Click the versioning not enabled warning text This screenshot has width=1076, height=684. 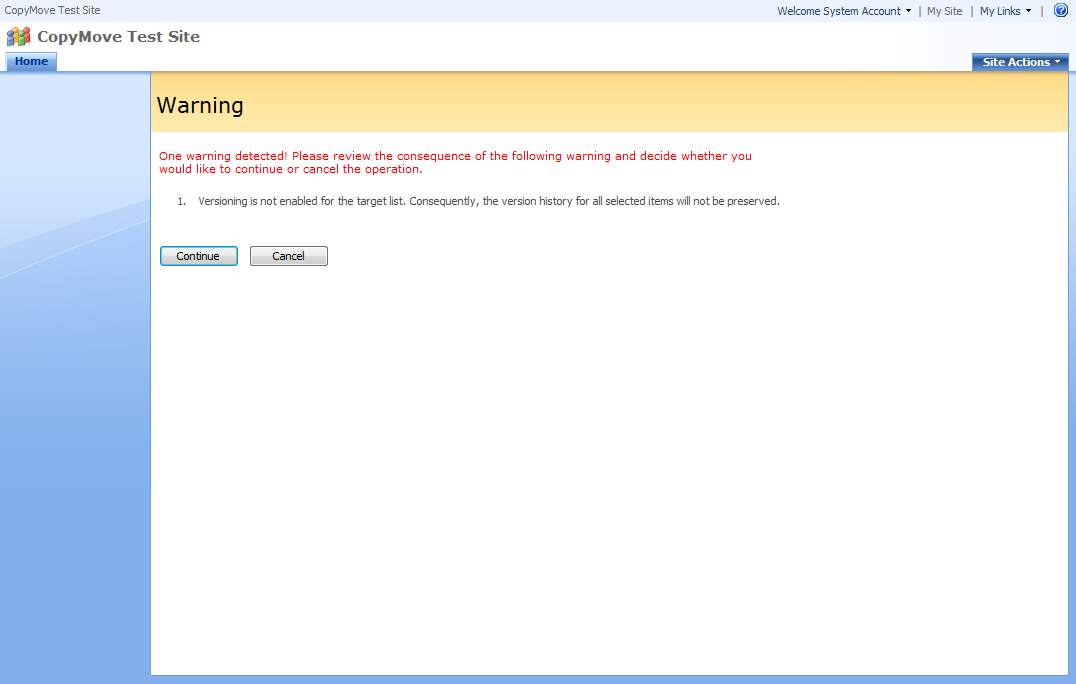pos(488,201)
